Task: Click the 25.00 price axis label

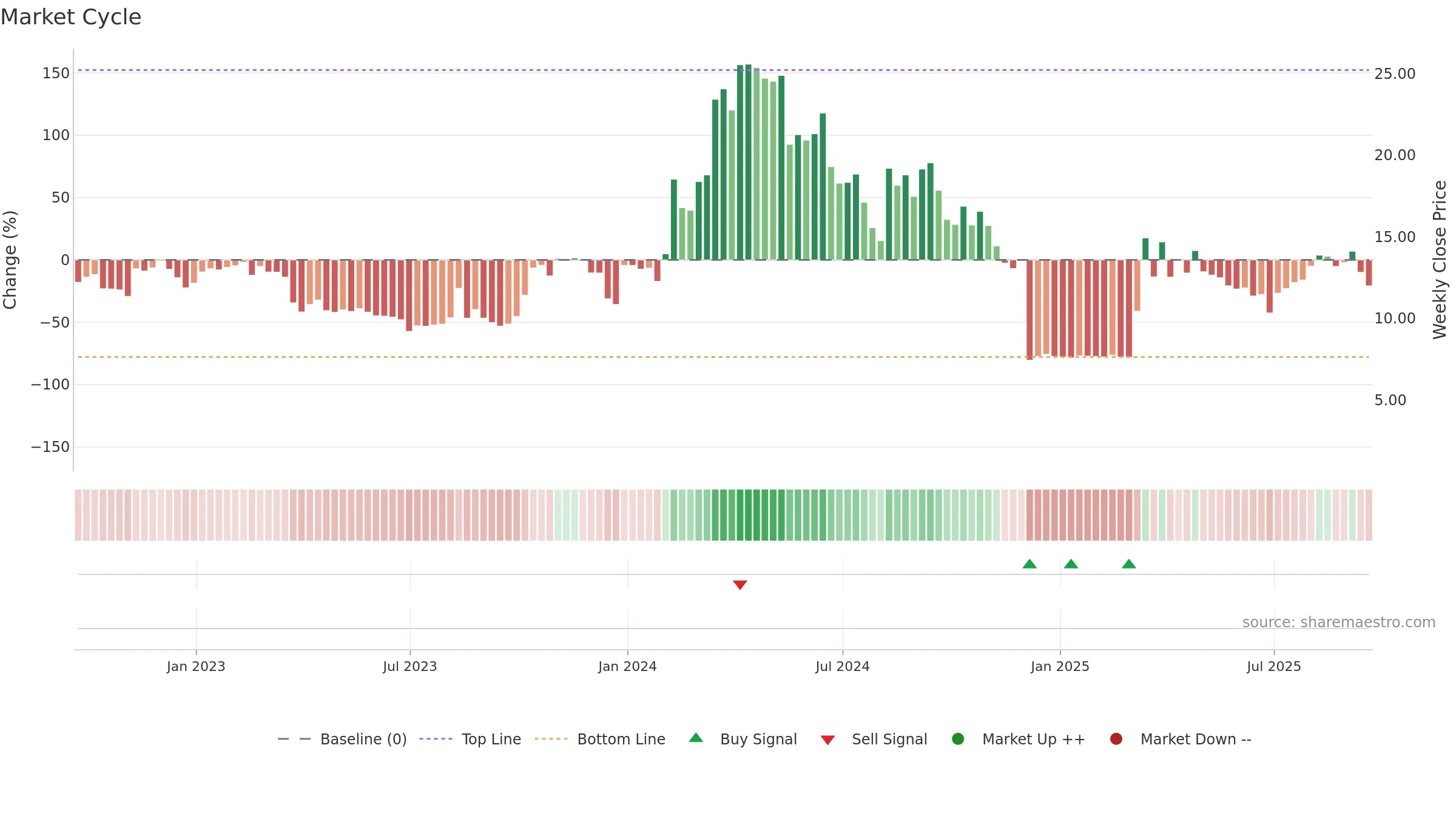Action: (x=1395, y=74)
